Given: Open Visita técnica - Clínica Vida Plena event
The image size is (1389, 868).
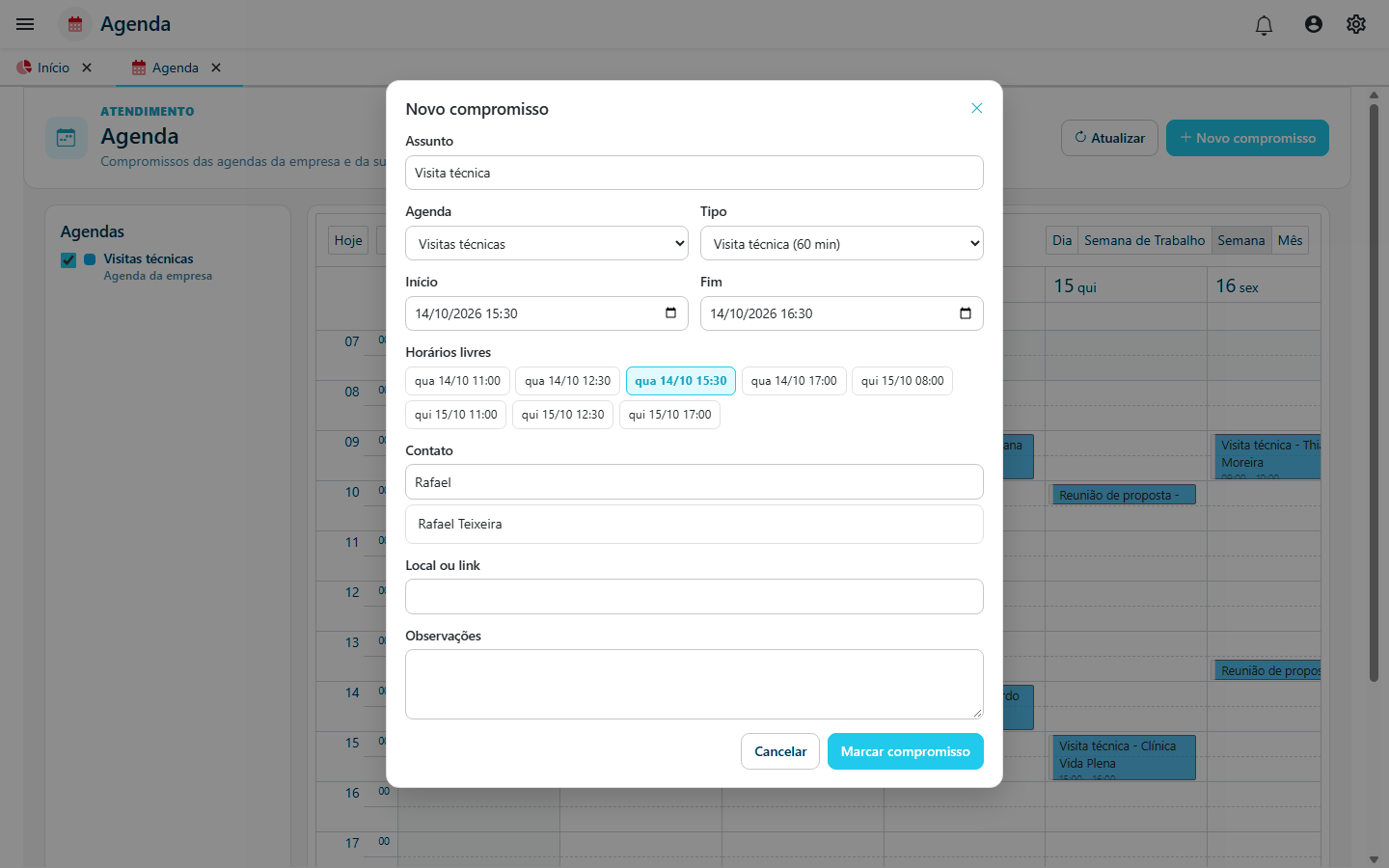Looking at the screenshot, I should point(1124,757).
